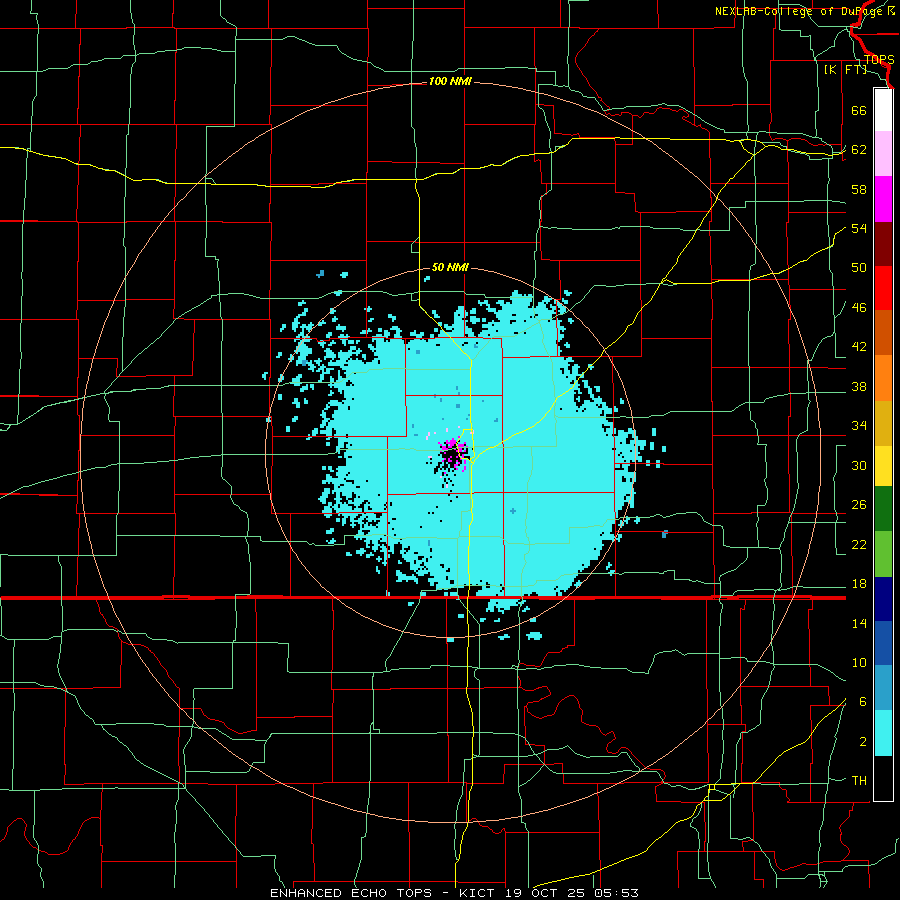Select the navy legend swatch
The width and height of the screenshot is (900, 900).
[883, 599]
